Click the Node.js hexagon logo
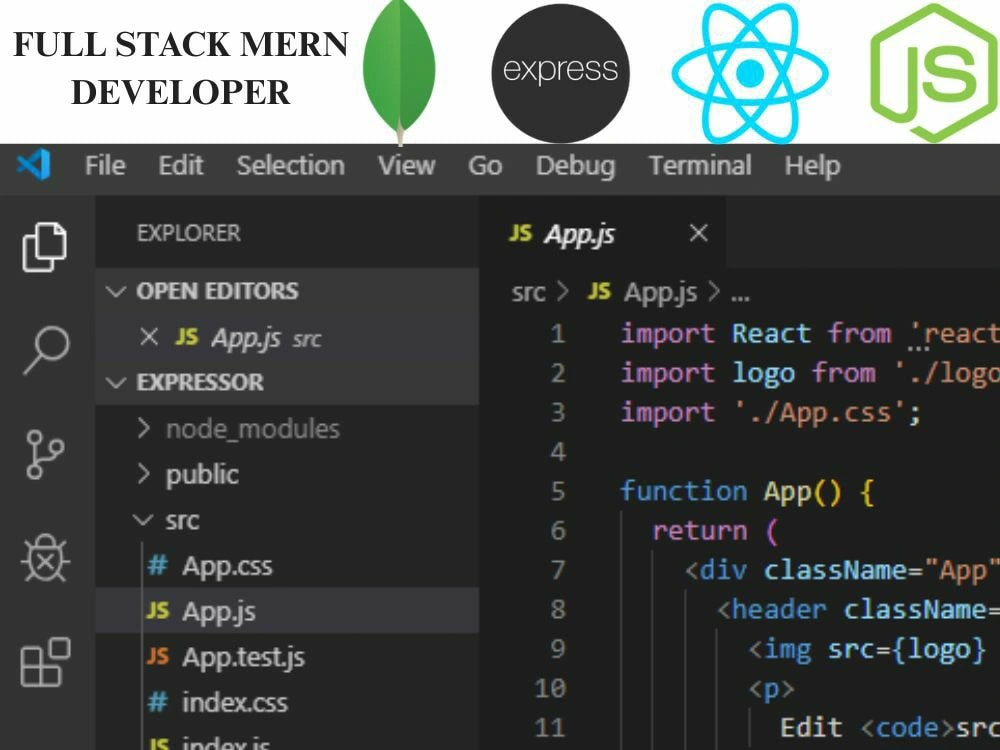The width and height of the screenshot is (1000, 750). coord(935,73)
